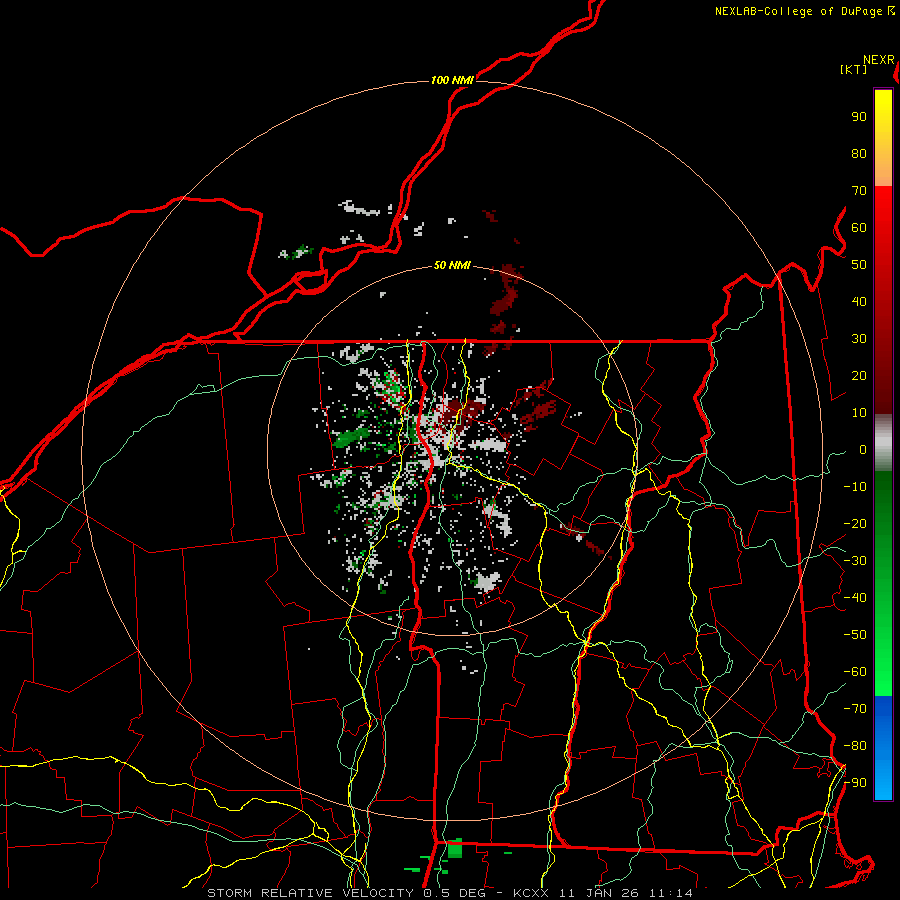Click the NEXLAB-College of DuPage credit text

[x=804, y=11]
